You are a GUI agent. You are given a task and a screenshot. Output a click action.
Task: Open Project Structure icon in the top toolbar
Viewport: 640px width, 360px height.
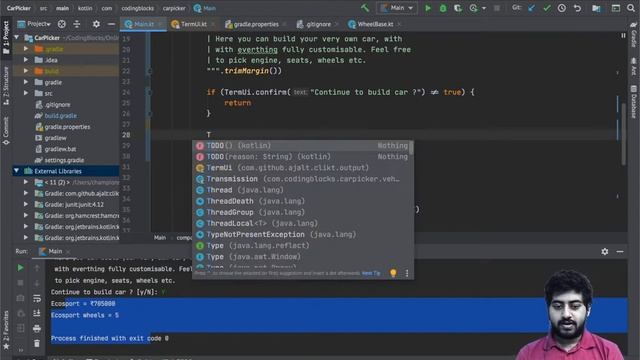tap(596, 8)
